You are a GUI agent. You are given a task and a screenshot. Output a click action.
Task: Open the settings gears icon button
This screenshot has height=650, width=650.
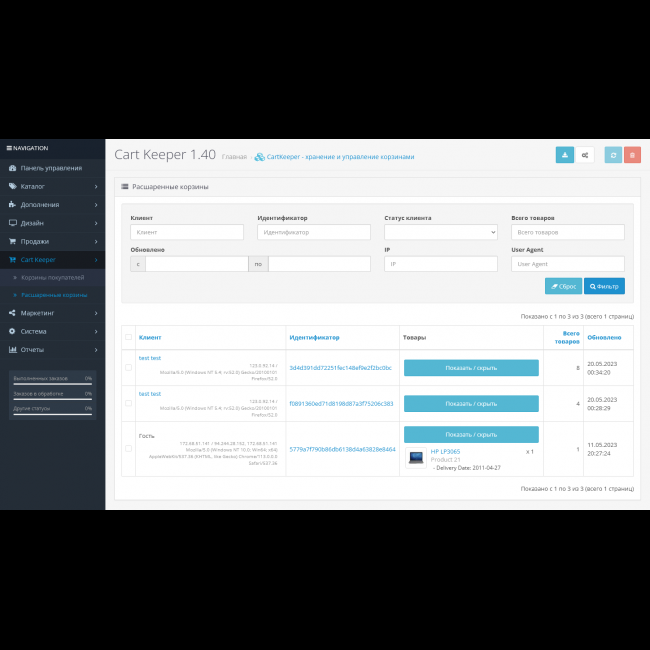(585, 155)
